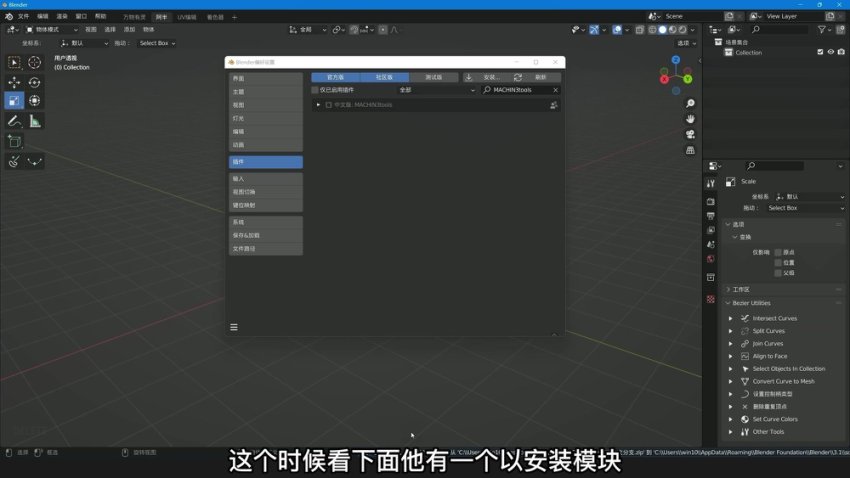The height and width of the screenshot is (478, 850).
Task: Toggle camera view with the camera icon
Action: click(690, 134)
